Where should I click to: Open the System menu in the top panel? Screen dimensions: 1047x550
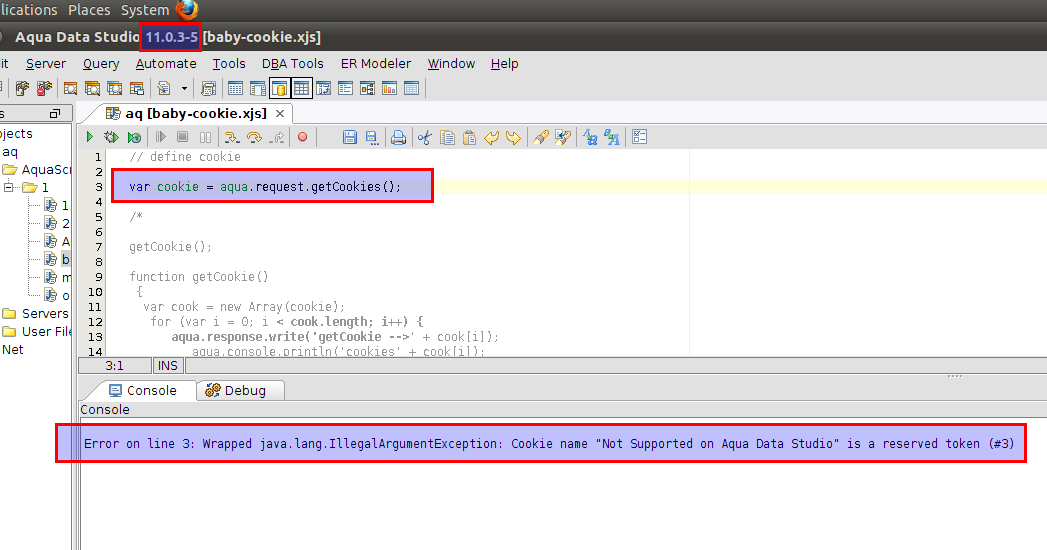point(145,10)
